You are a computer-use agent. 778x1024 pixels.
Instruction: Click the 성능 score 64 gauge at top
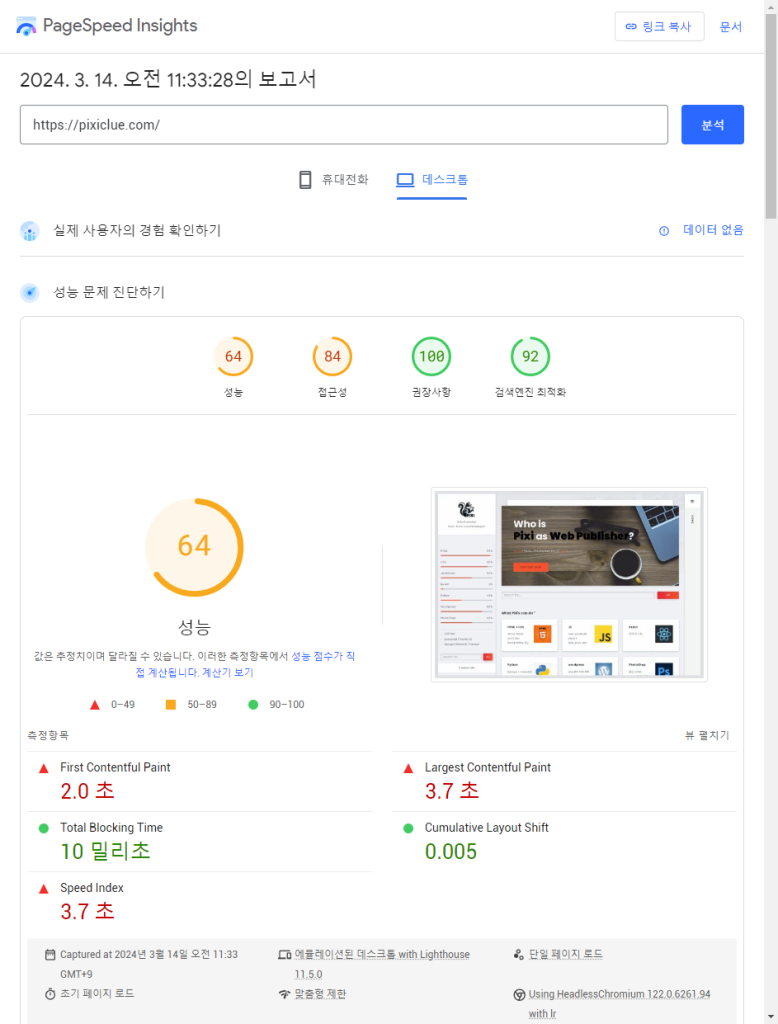pyautogui.click(x=233, y=357)
